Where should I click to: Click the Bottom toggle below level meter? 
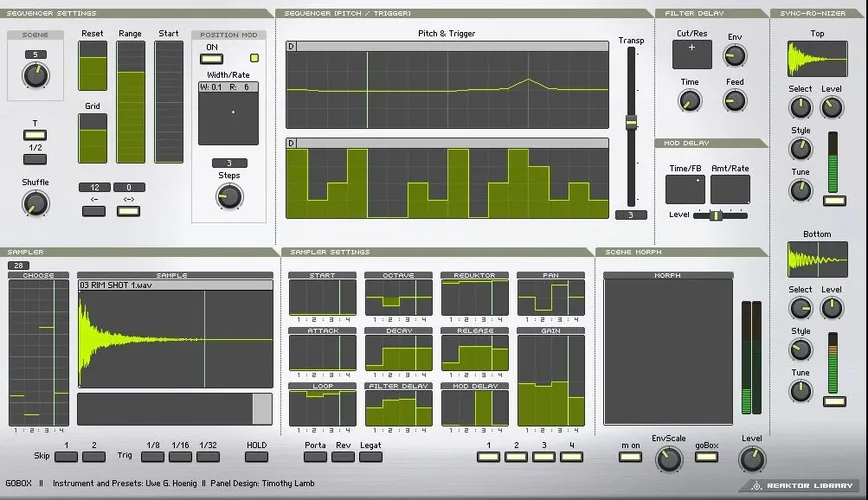click(x=834, y=401)
